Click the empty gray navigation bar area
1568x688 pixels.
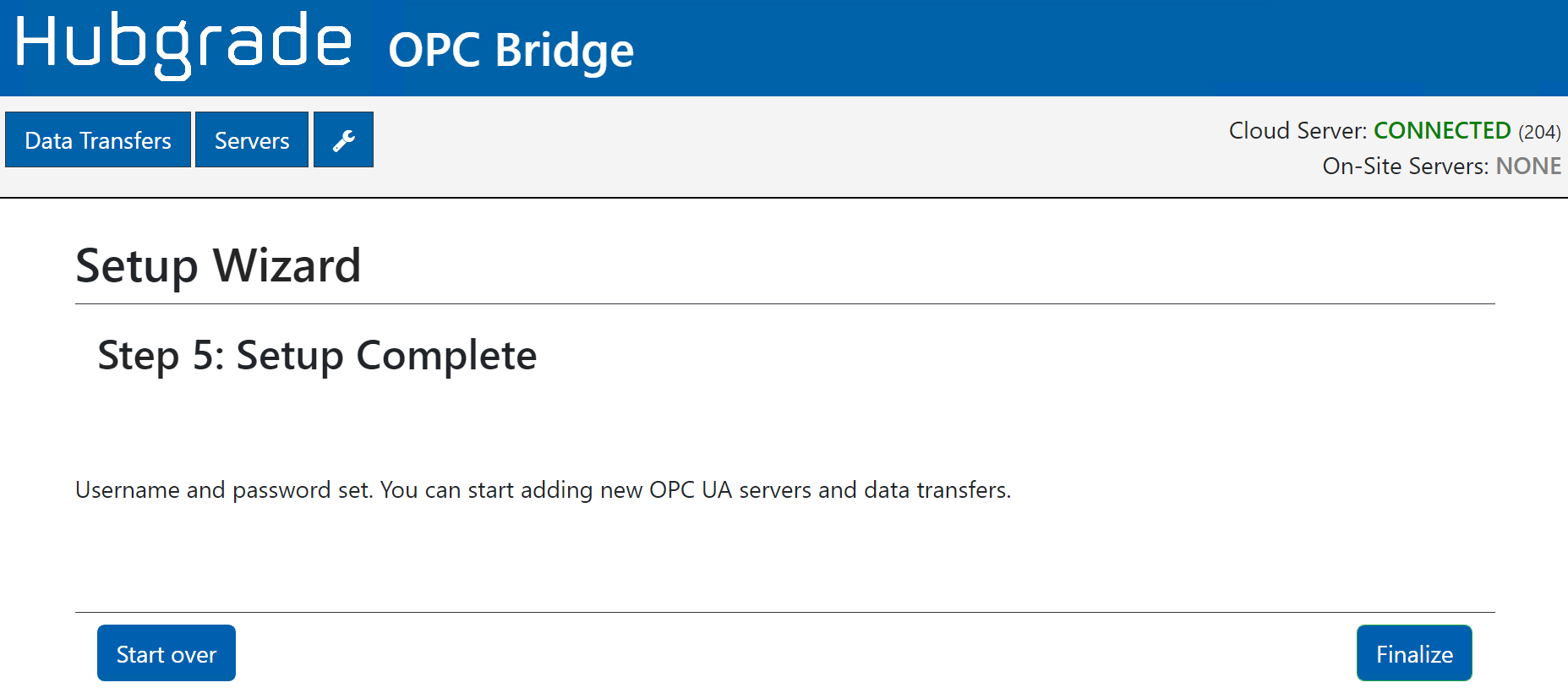(761, 147)
